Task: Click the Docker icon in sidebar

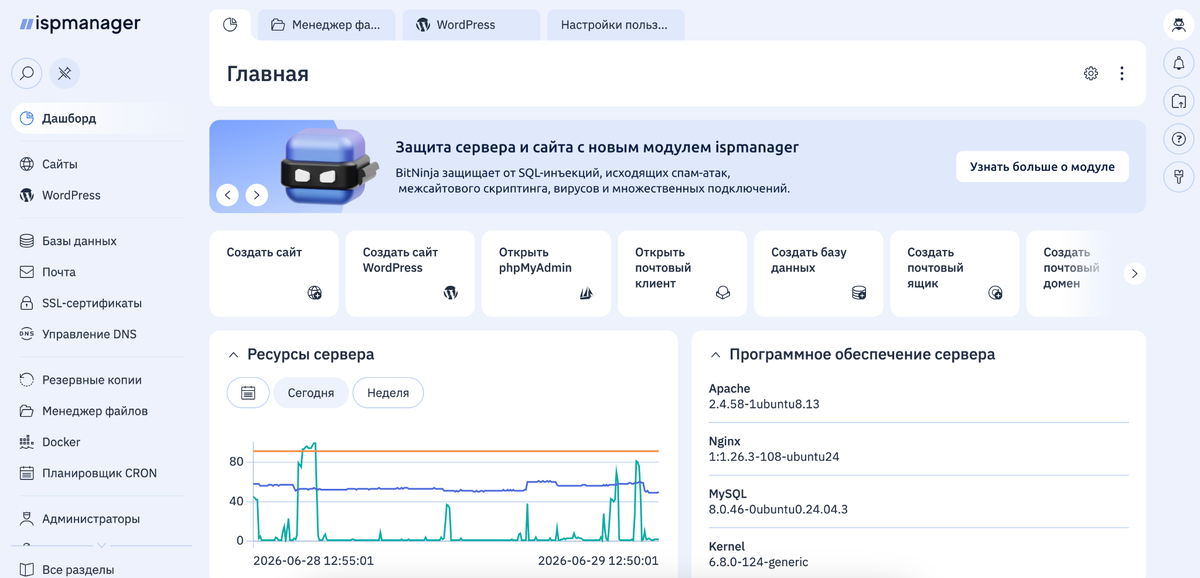Action: point(27,442)
